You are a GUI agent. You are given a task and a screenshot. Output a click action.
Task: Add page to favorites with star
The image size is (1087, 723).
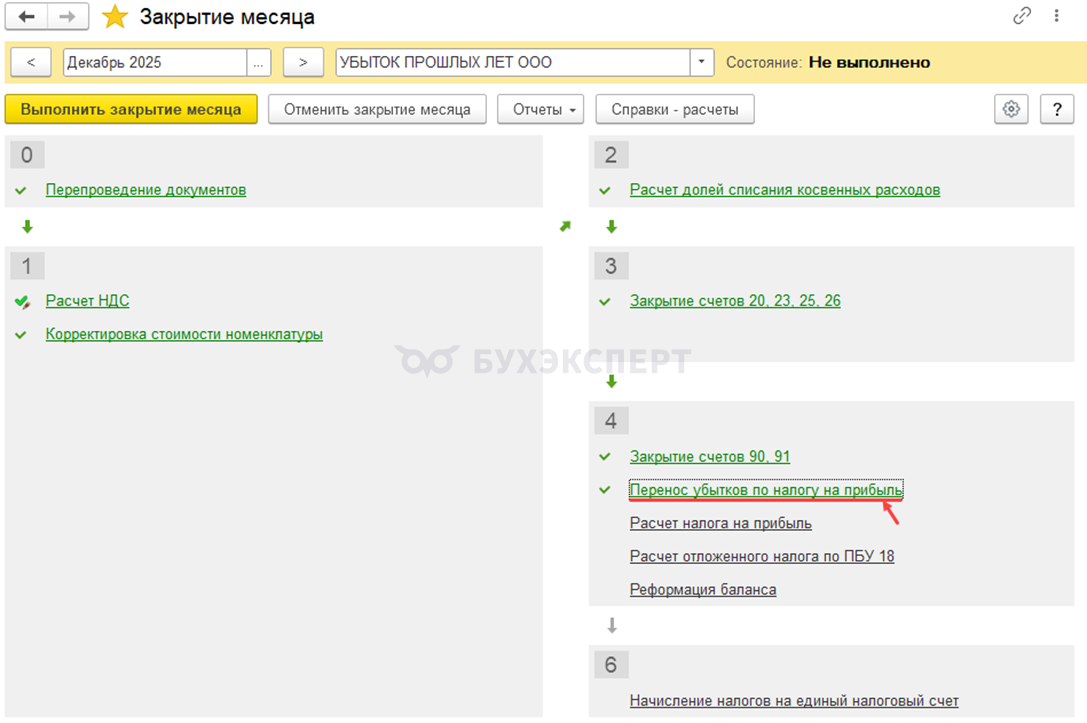coord(116,17)
